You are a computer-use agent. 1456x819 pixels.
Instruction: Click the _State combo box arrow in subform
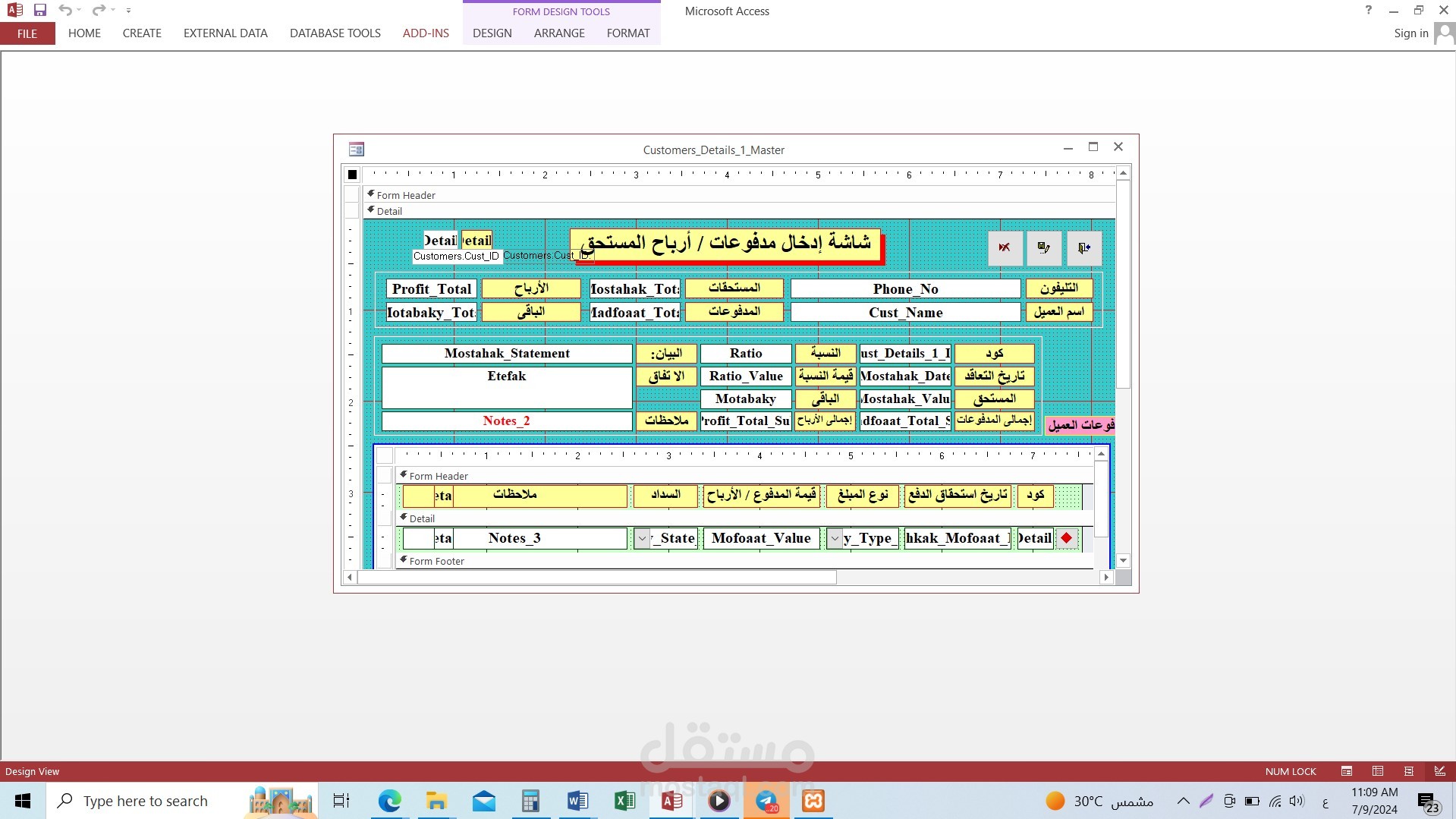[642, 538]
